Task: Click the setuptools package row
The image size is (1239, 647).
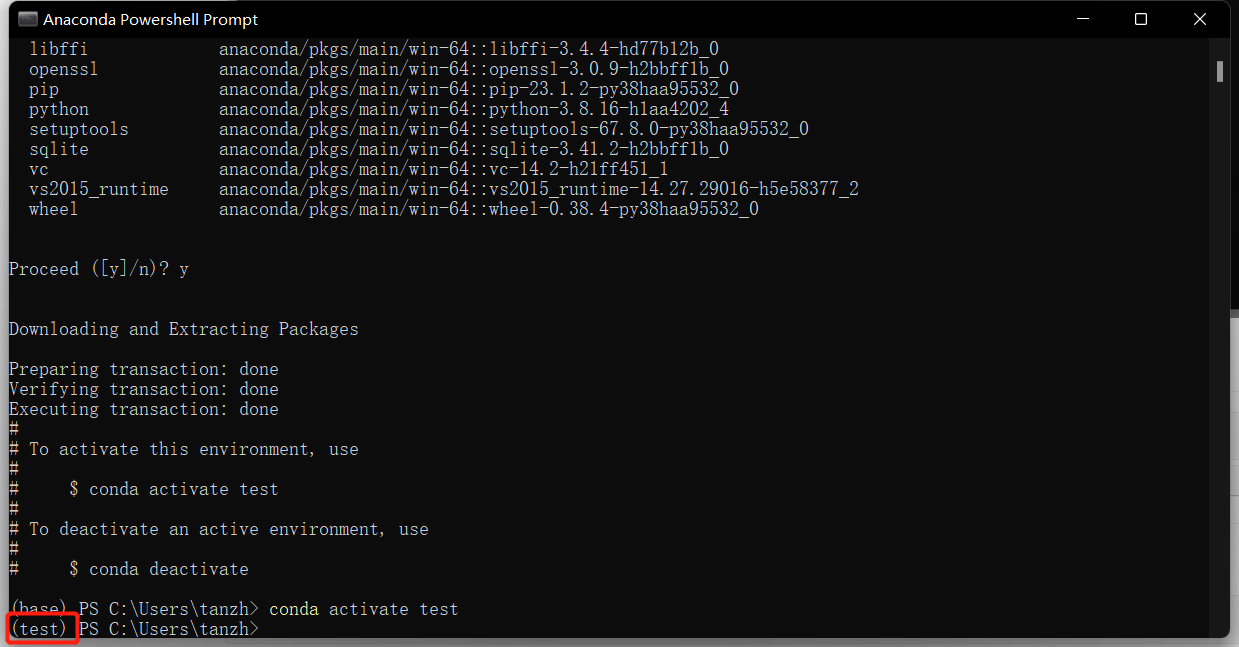Action: (x=419, y=129)
